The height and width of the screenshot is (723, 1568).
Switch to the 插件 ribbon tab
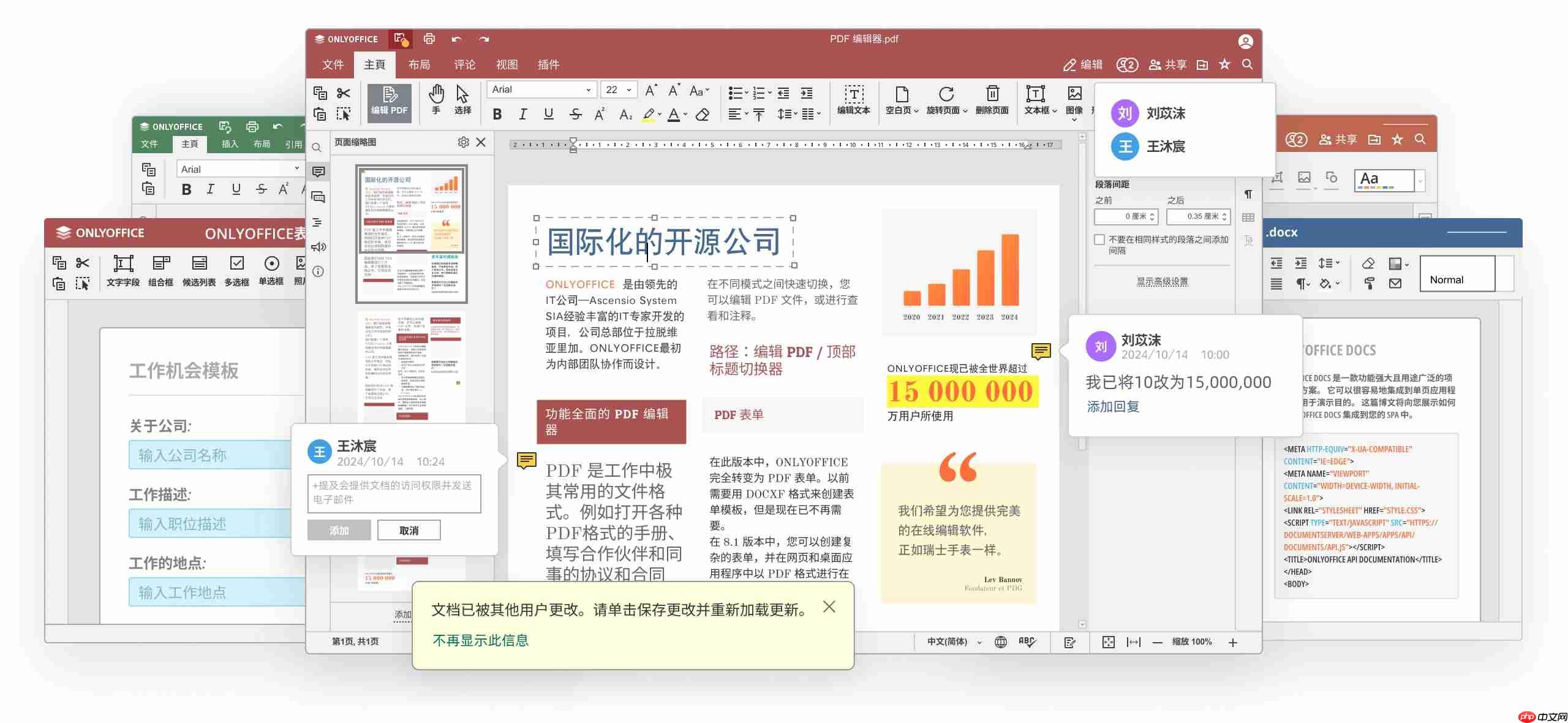point(549,64)
